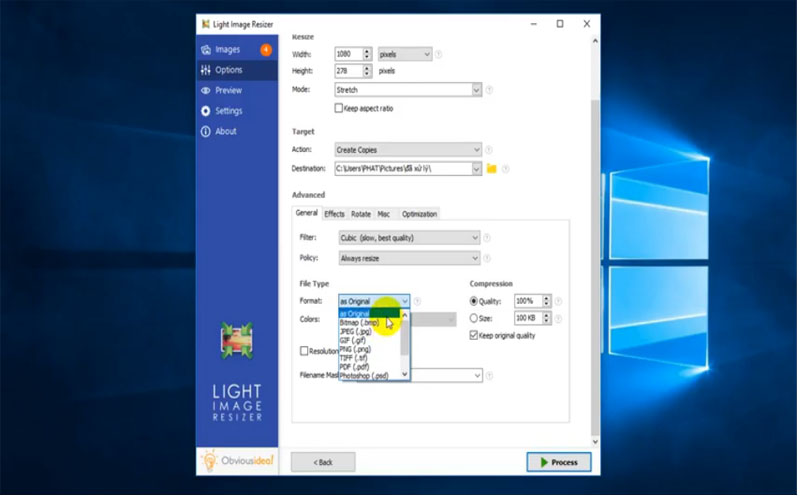
Task: Click the format list scroll down arrow
Action: coord(405,374)
